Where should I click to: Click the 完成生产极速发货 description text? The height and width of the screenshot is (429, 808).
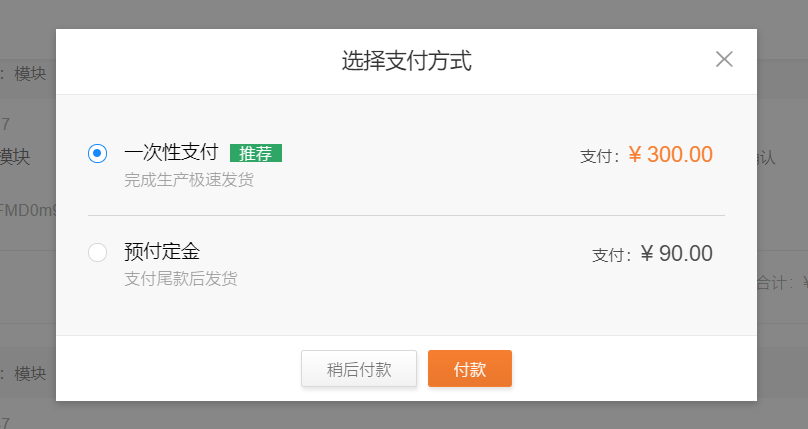(x=189, y=180)
